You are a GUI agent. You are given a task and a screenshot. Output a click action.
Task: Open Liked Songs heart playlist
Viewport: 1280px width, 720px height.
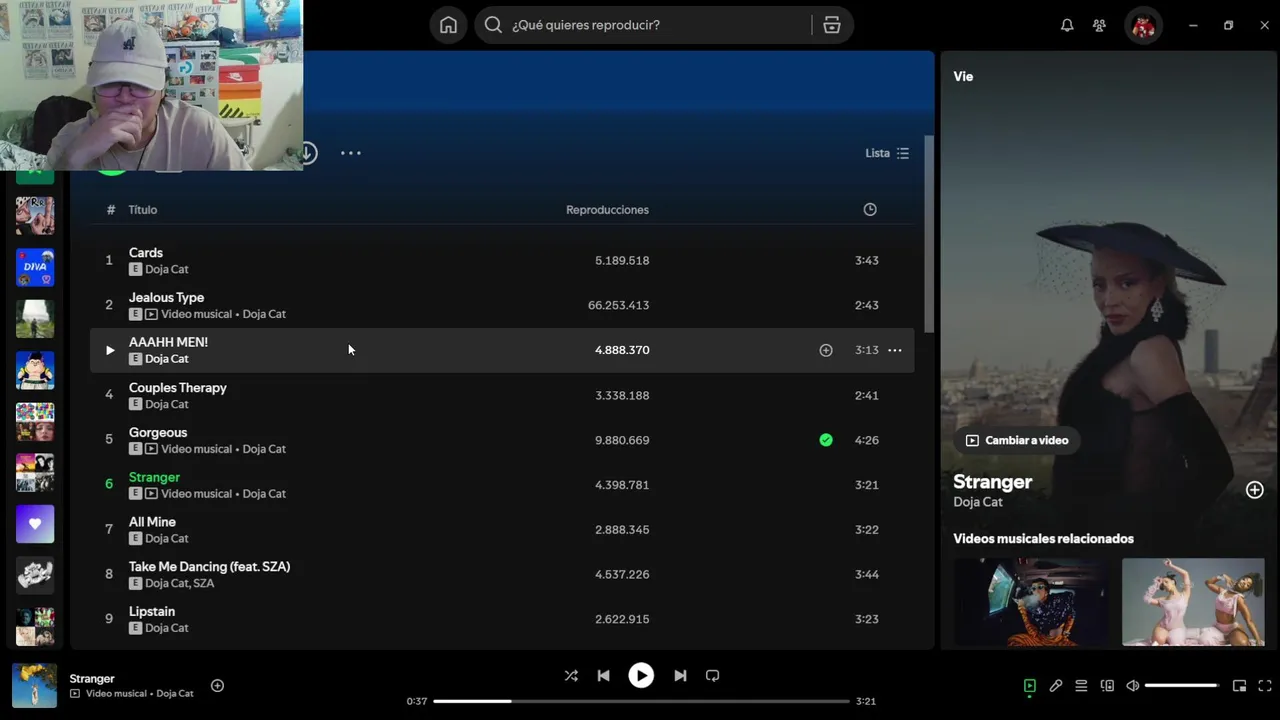click(x=35, y=523)
